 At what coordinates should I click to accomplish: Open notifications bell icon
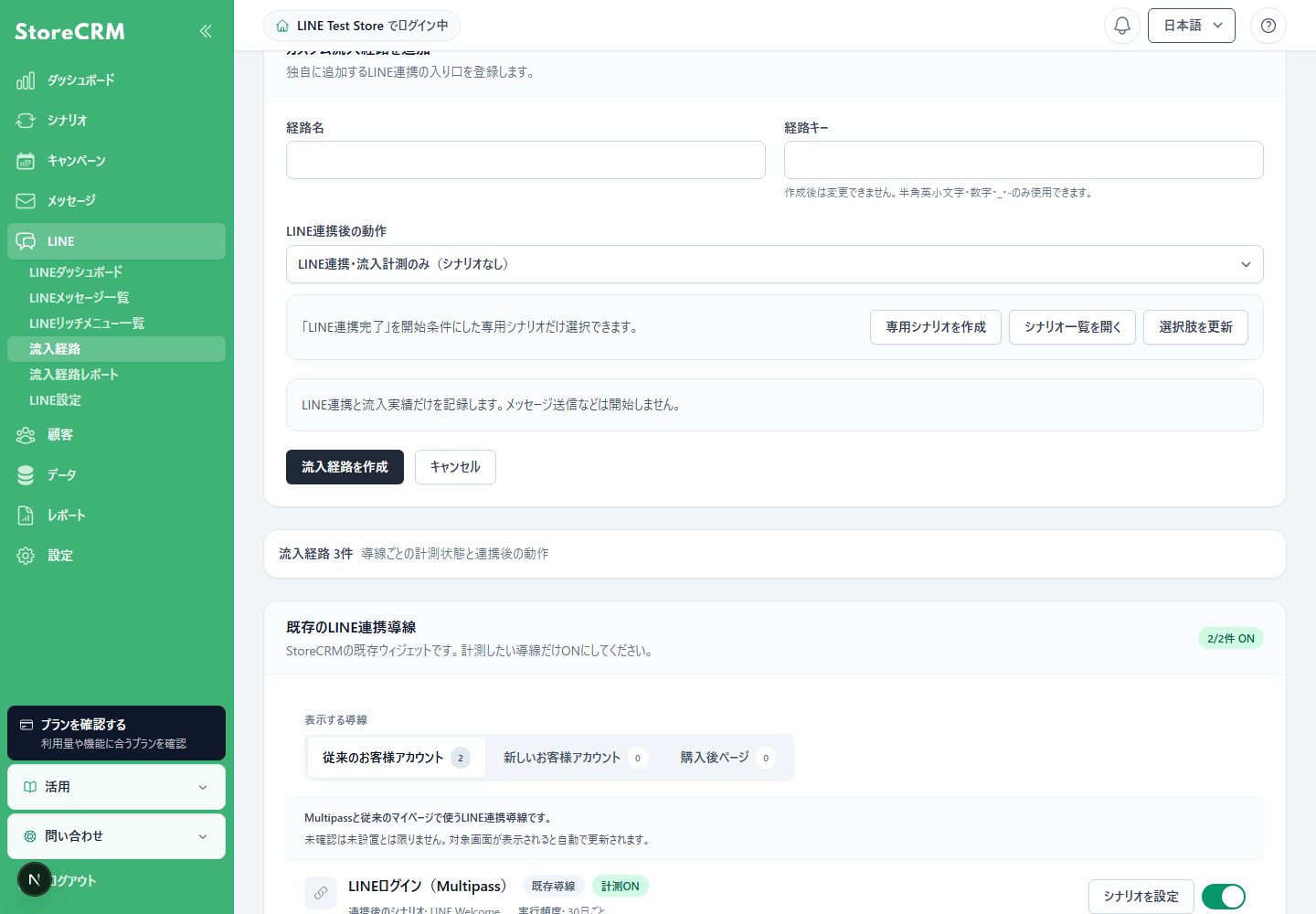point(1122,26)
